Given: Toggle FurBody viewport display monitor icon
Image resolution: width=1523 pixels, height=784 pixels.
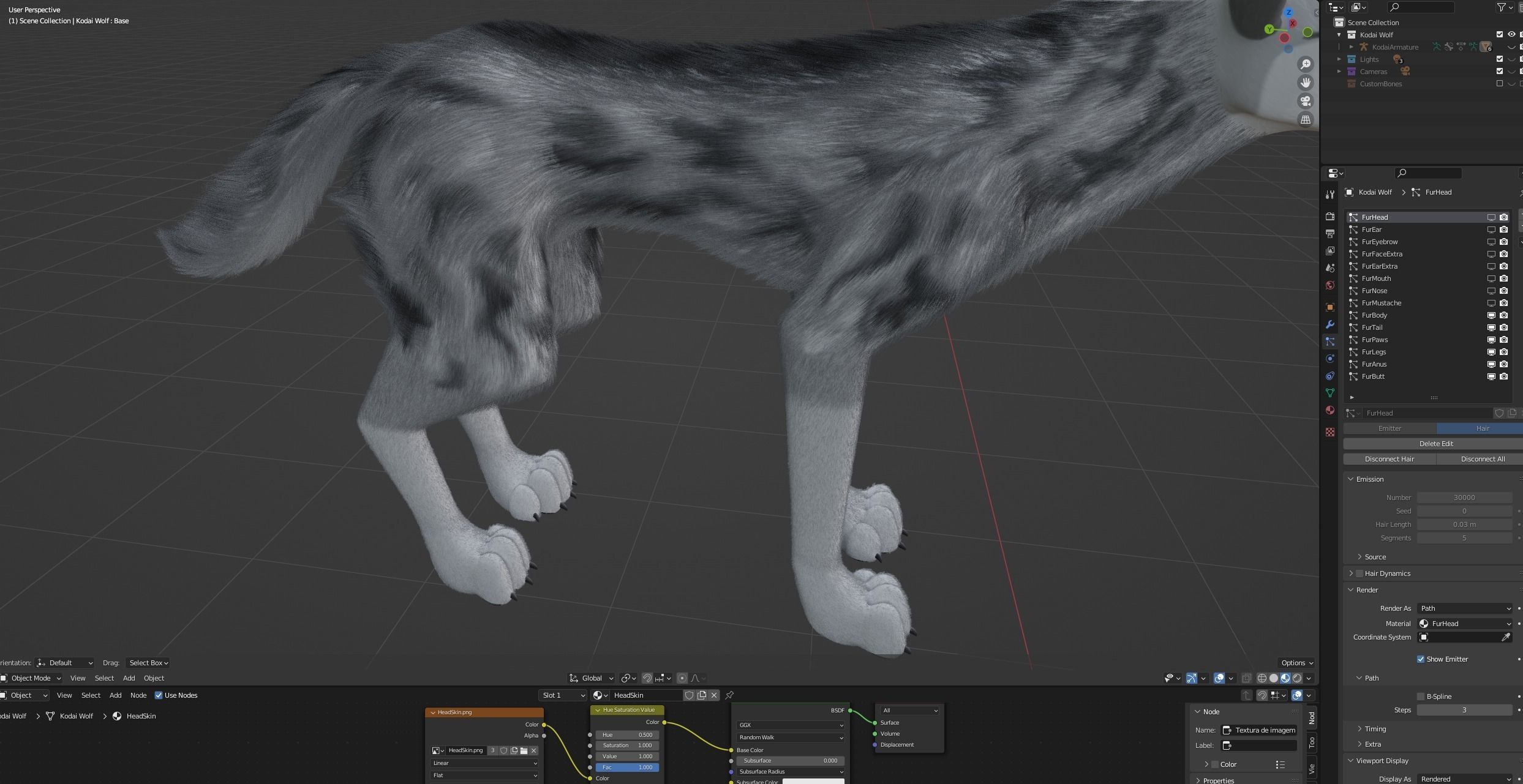Looking at the screenshot, I should 1492,315.
